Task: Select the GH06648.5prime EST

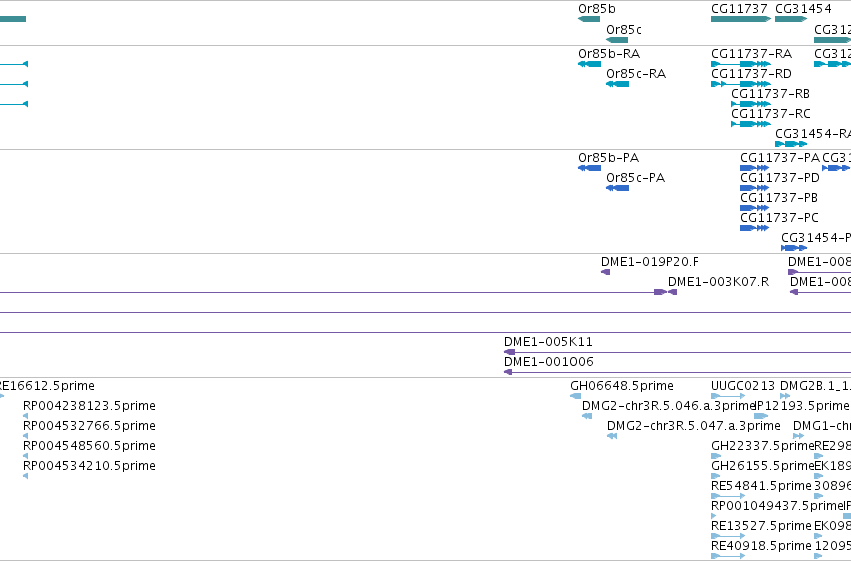Action: [575, 396]
